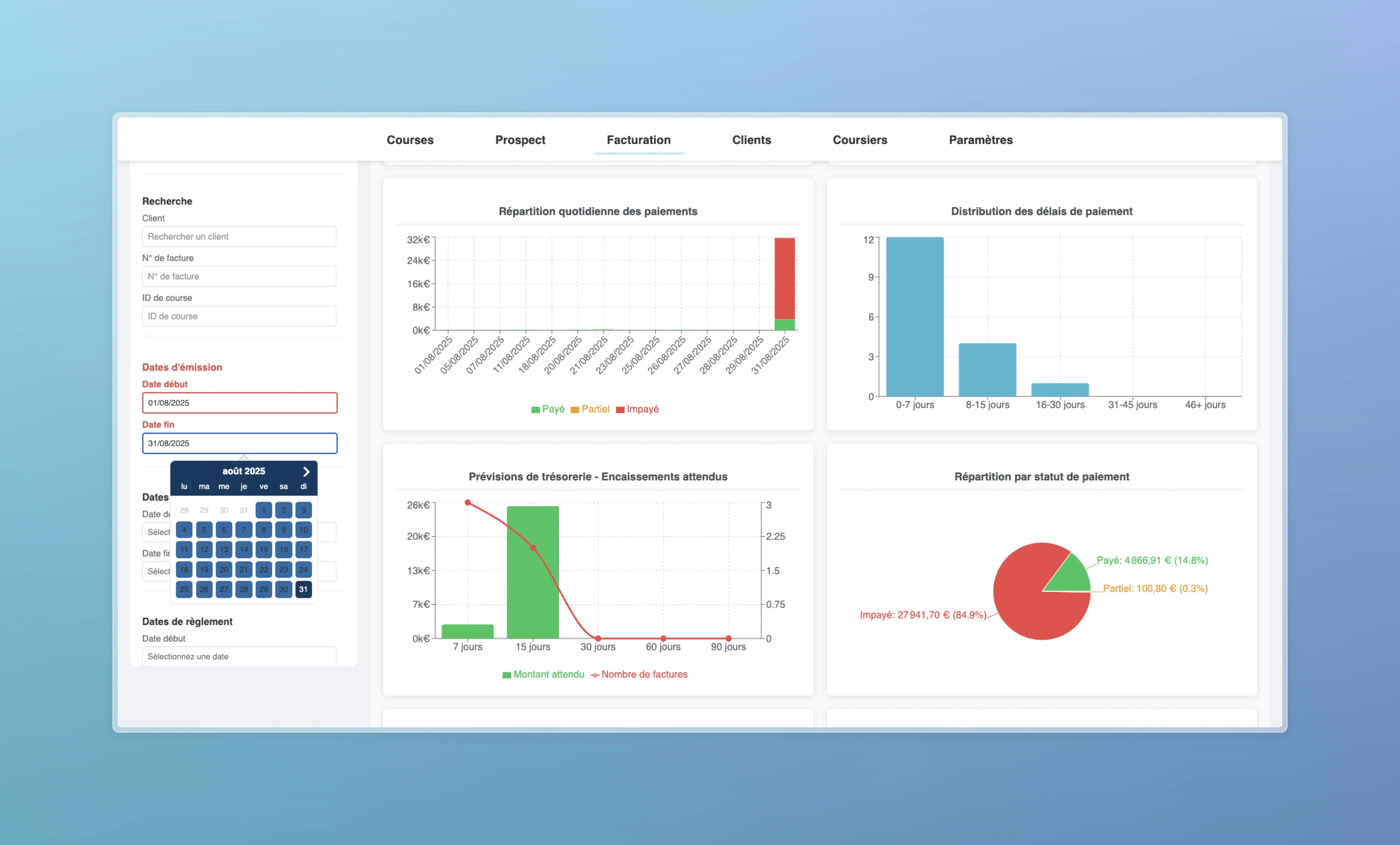This screenshot has width=1400, height=845.
Task: Select the Coursiers tab
Action: (860, 140)
